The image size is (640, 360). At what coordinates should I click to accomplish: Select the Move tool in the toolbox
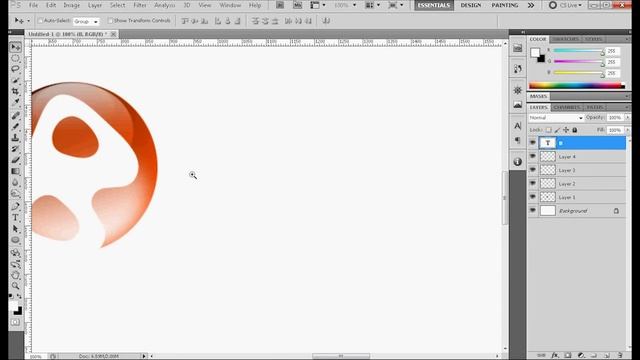(x=16, y=47)
